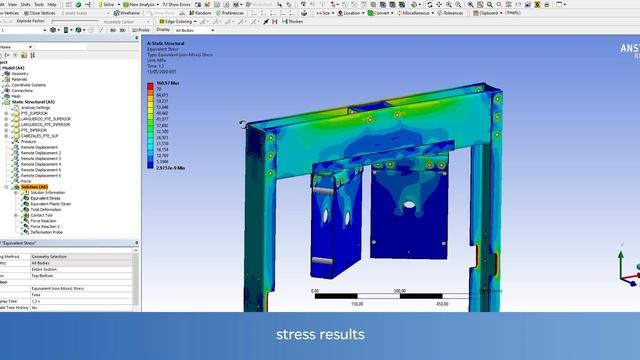Expand the CABEZALES_PTE_SUP folder
Image resolution: width=640 pixels, height=360 pixels.
6,136
